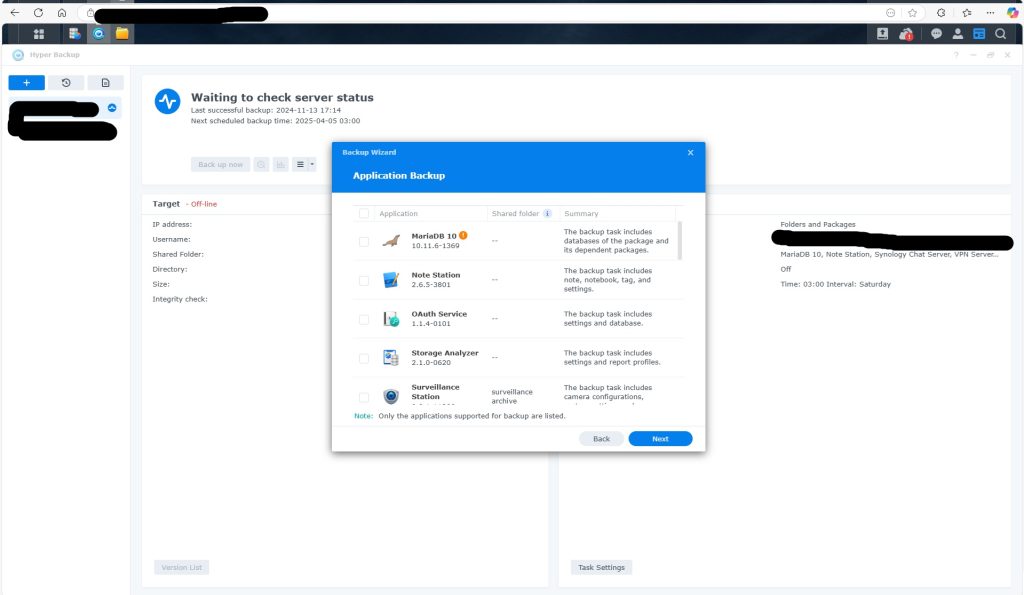This screenshot has height=595, width=1024.
Task: Check the select-all applications header checkbox
Action: point(364,214)
